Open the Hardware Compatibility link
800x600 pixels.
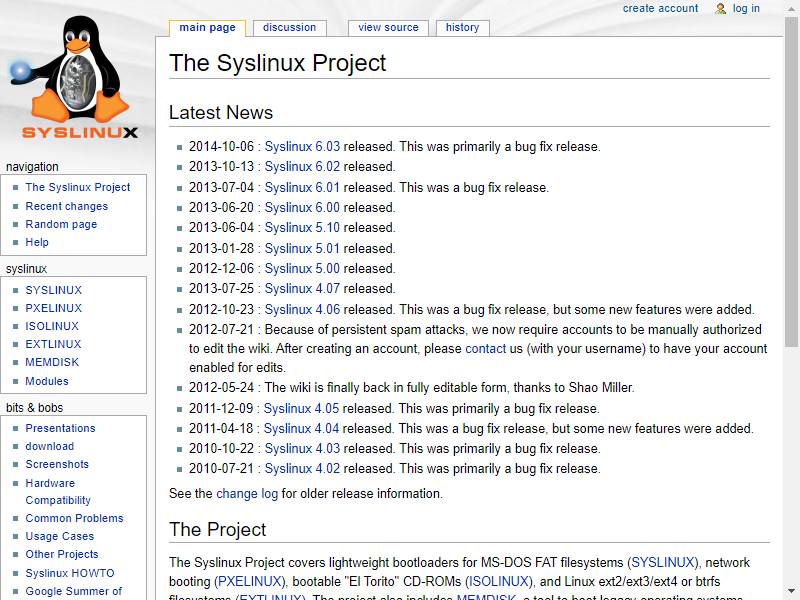tap(58, 491)
